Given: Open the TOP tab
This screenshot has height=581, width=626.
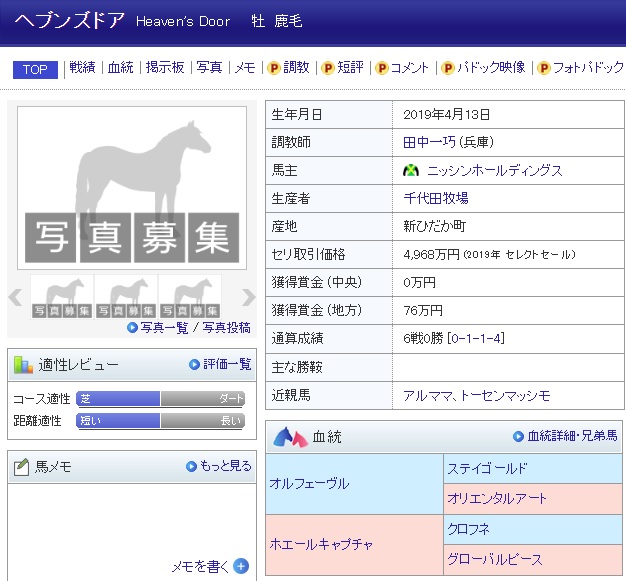Looking at the screenshot, I should 35,69.
